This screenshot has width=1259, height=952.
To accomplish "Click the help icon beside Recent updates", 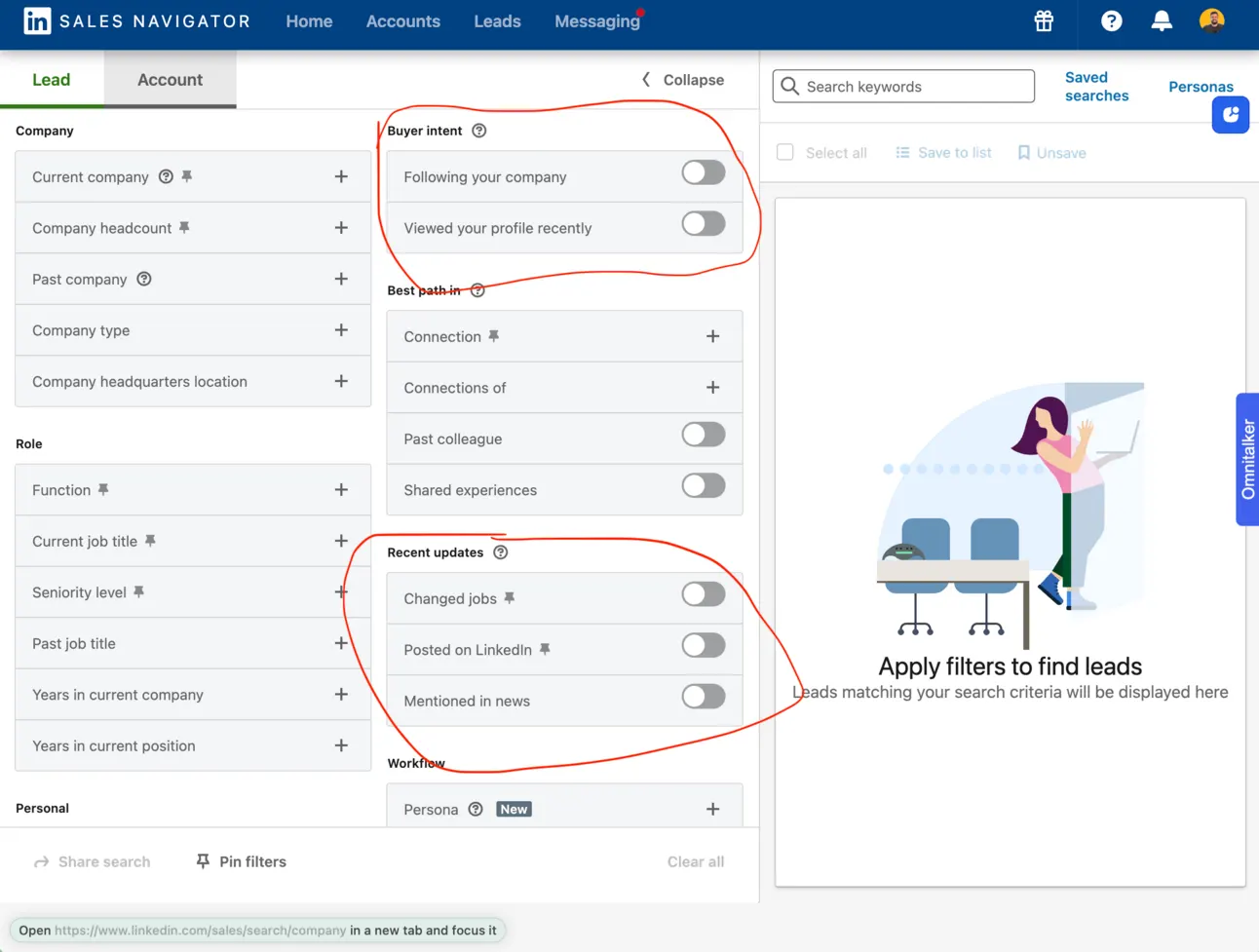I will pyautogui.click(x=501, y=552).
